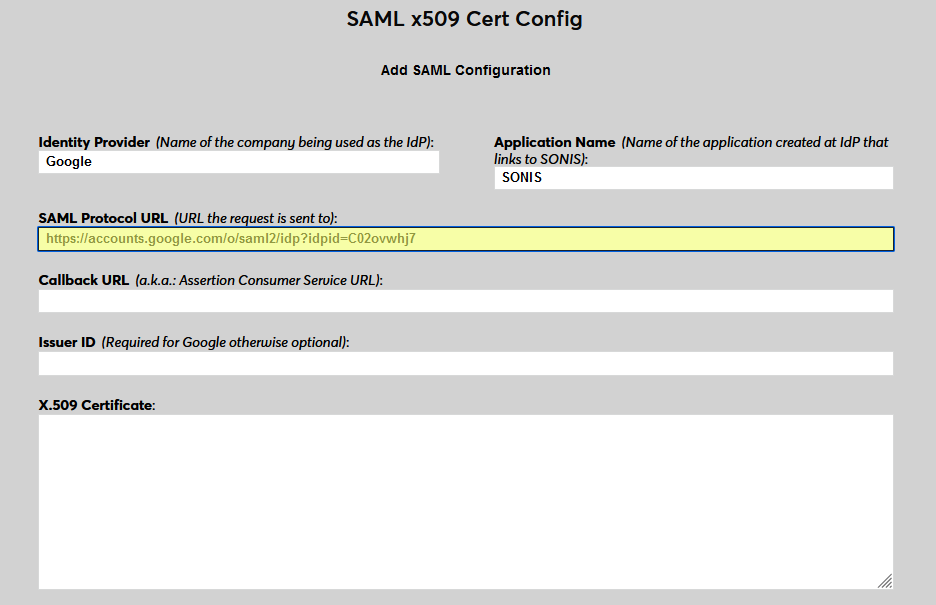
Task: Click the Identity Provider label
Action: pos(93,142)
